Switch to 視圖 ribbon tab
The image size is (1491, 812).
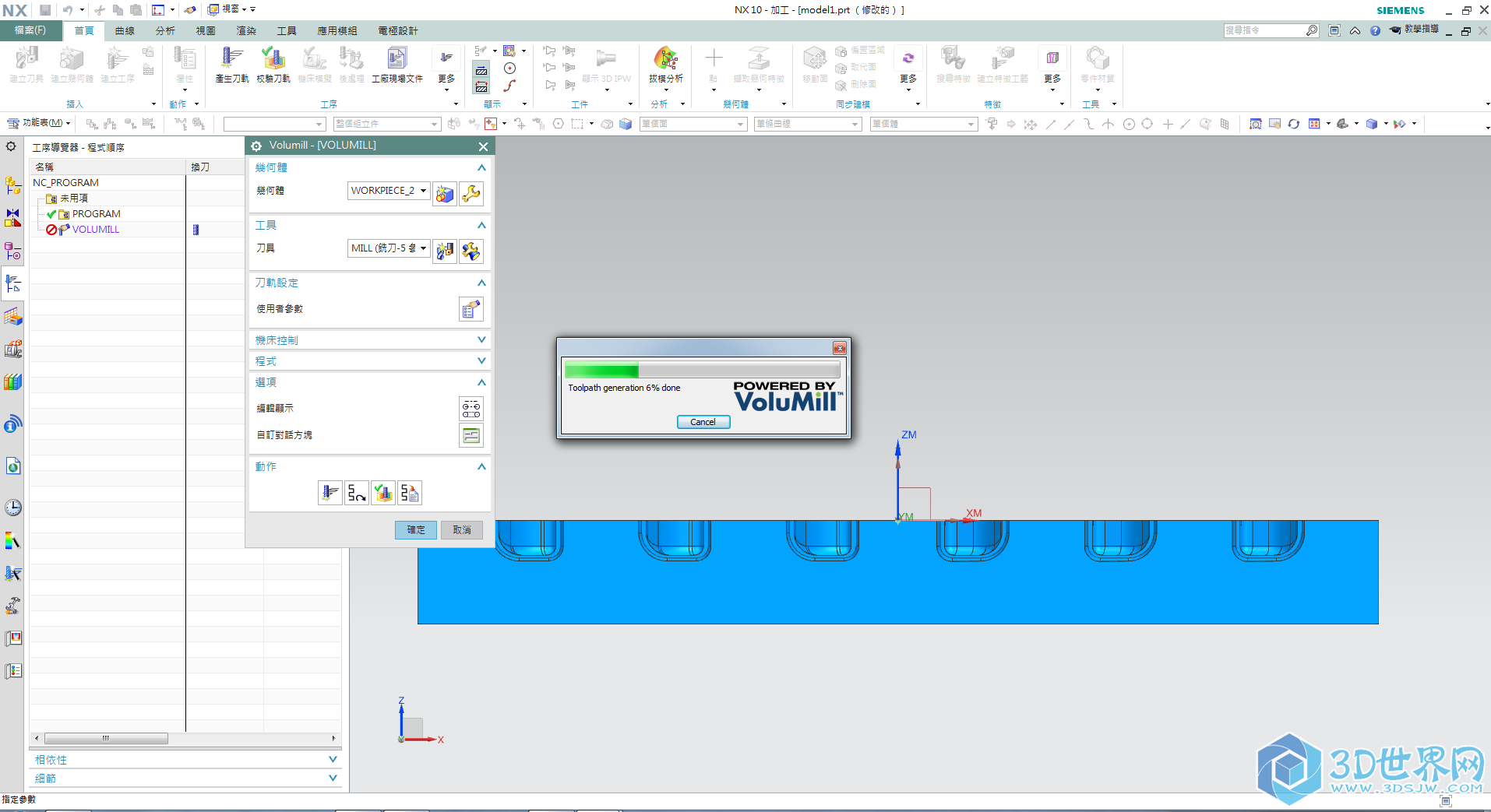tap(206, 31)
